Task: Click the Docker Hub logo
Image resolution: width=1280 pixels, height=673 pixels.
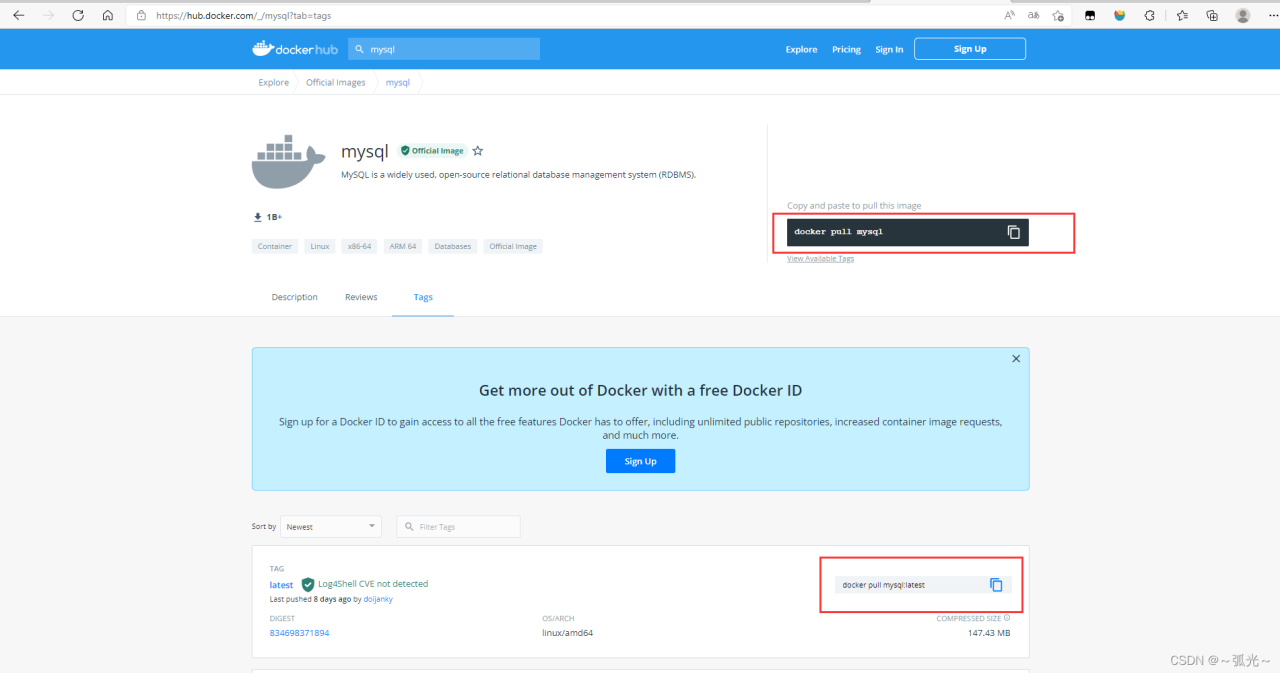Action: (295, 49)
